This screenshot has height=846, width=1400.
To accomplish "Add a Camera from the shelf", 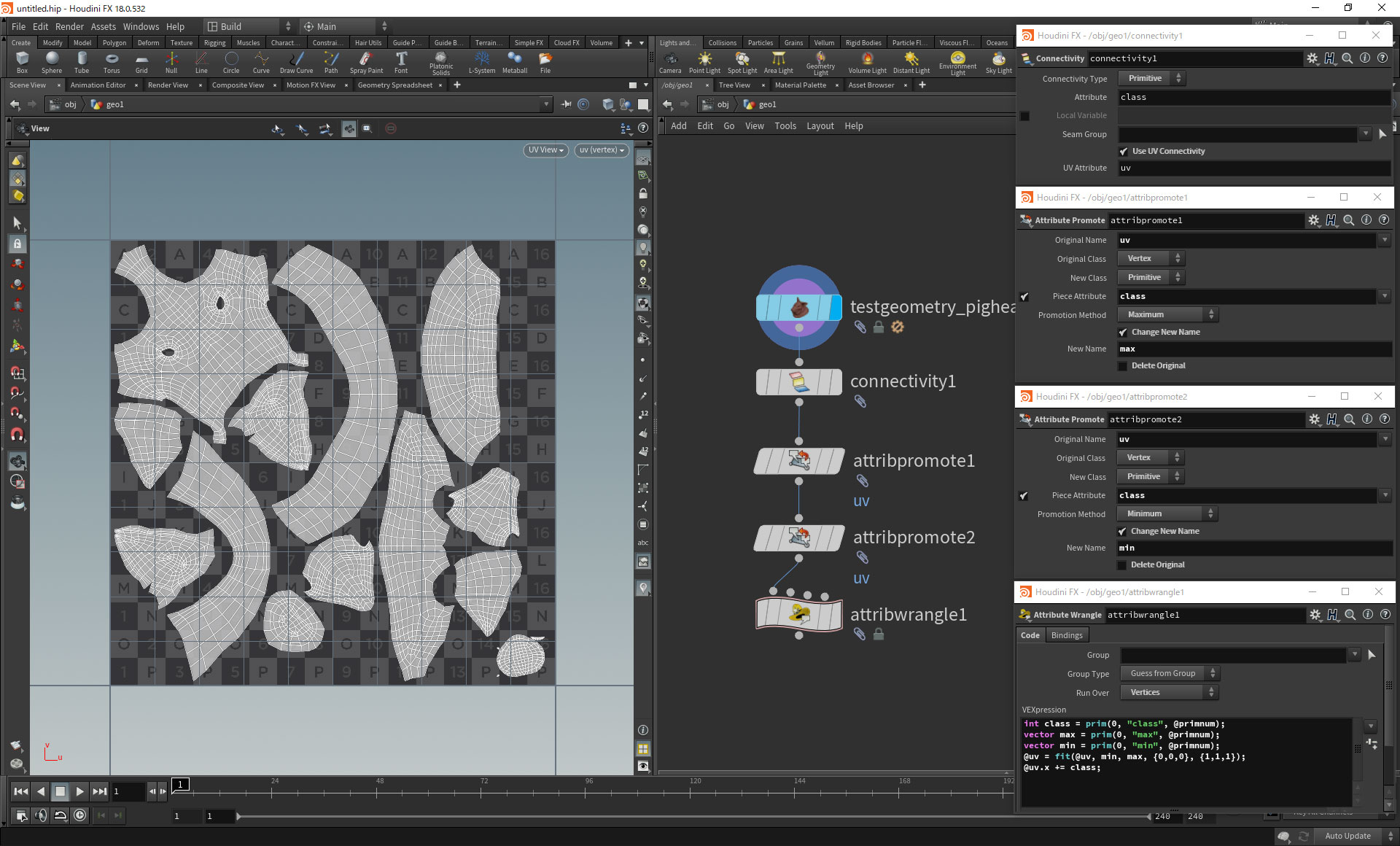I will point(670,62).
